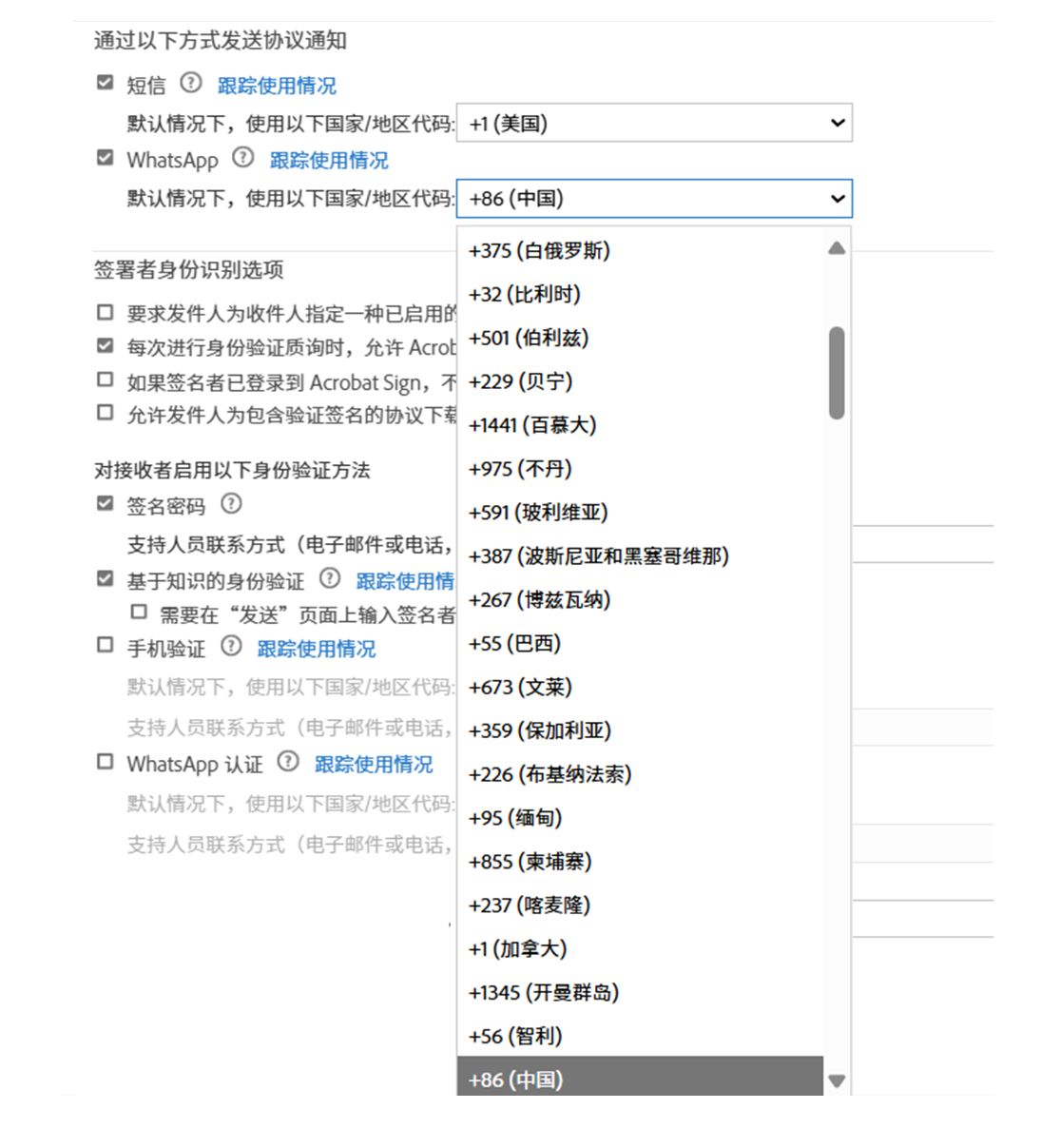Open help icon next to 短信
This screenshot has height=1148, width=1060.
pos(191,83)
